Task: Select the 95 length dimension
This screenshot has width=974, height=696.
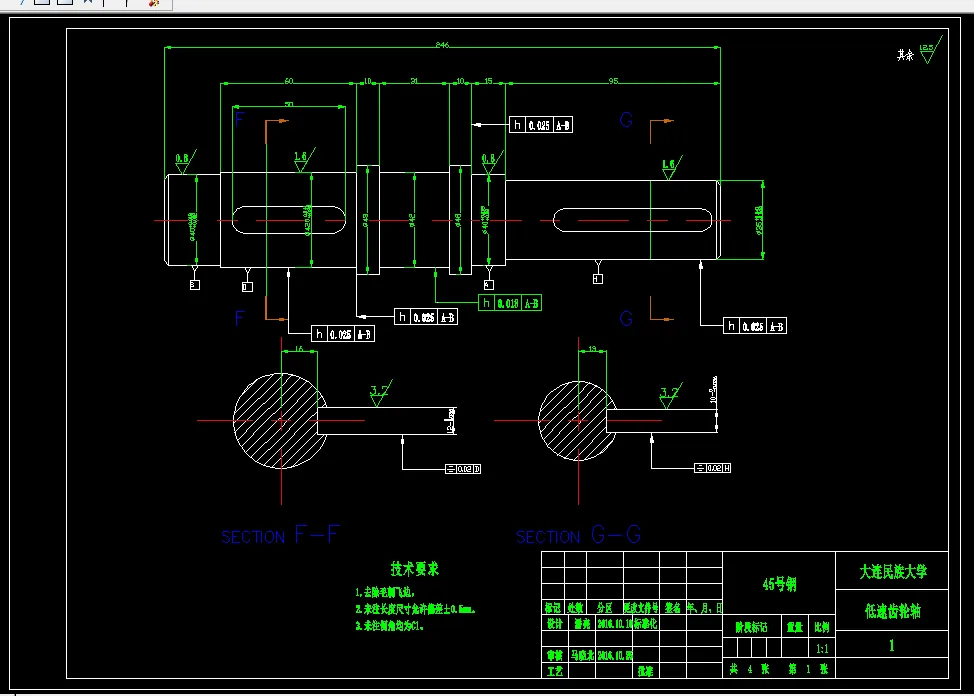Action: [613, 81]
